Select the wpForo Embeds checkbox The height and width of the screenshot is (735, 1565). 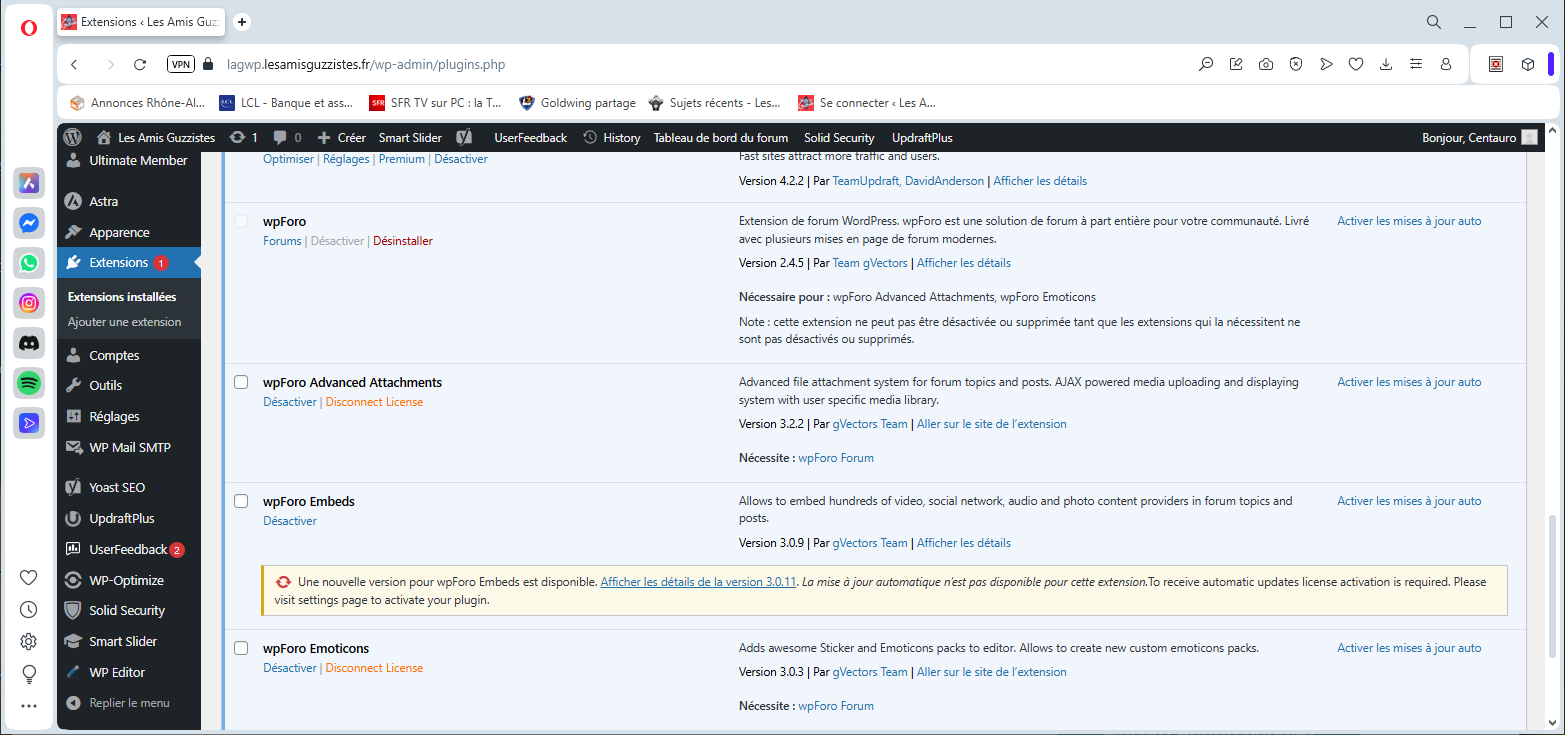[241, 501]
